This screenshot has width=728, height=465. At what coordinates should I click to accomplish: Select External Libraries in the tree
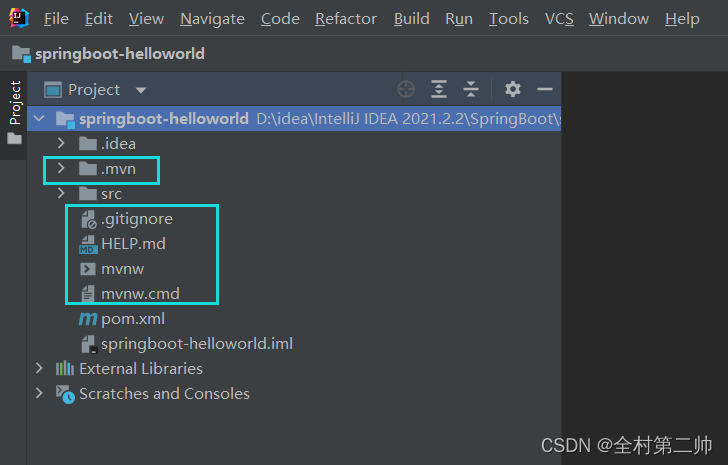pyautogui.click(x=141, y=368)
